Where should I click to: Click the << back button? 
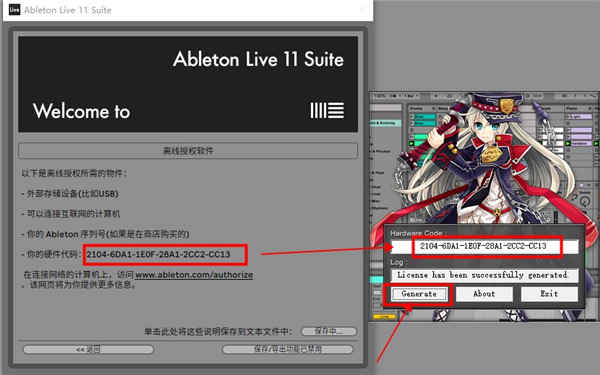(88, 349)
